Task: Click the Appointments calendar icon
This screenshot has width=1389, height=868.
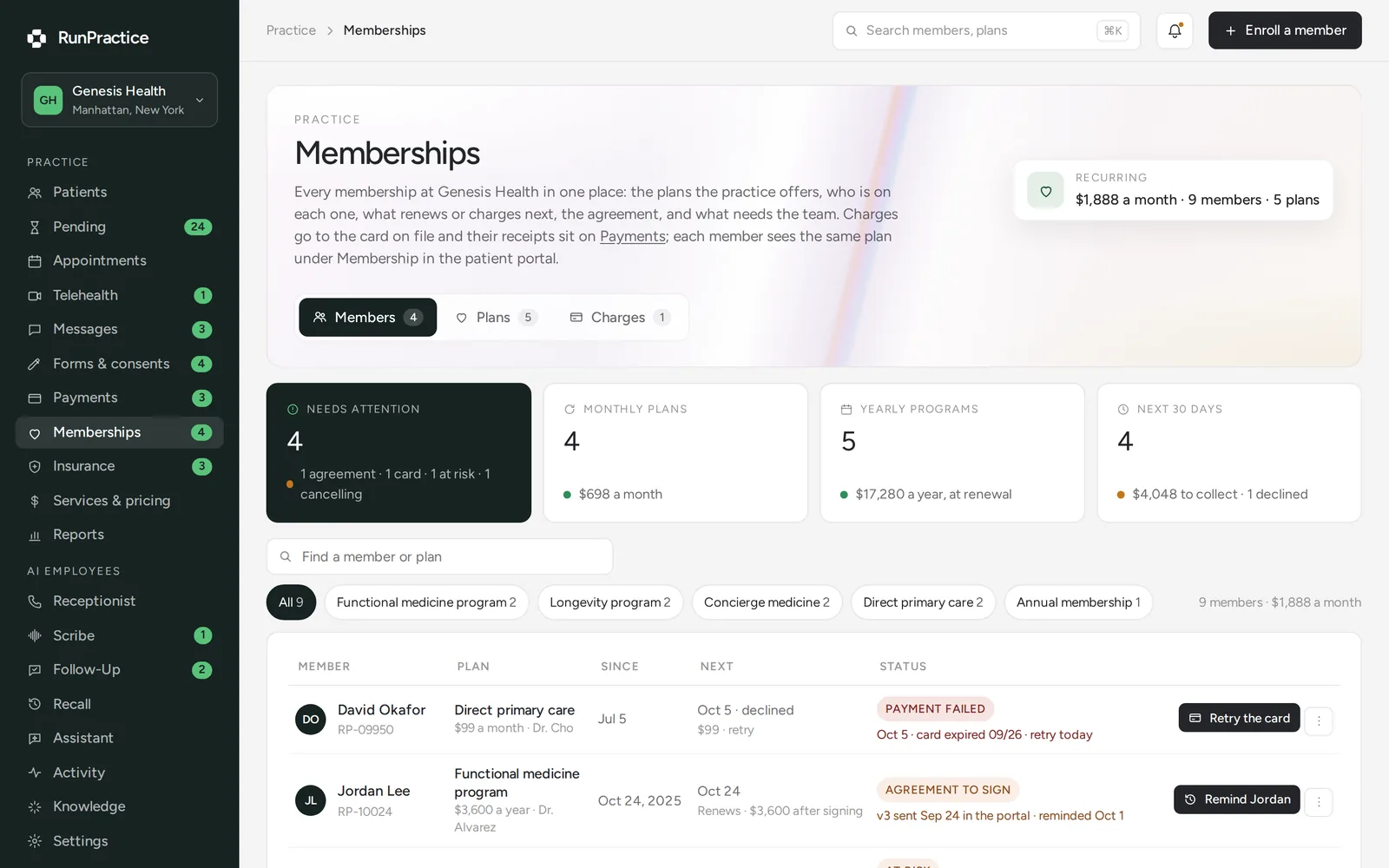Action: tap(35, 261)
